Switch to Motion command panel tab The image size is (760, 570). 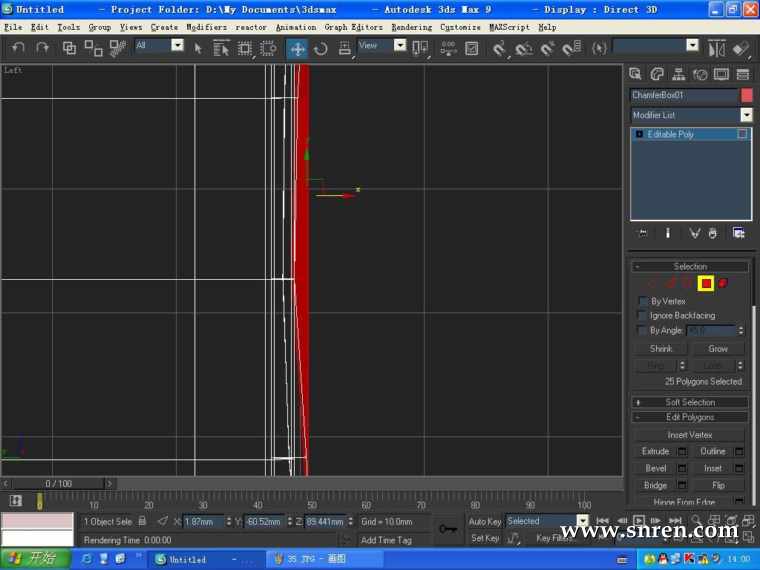[x=700, y=74]
